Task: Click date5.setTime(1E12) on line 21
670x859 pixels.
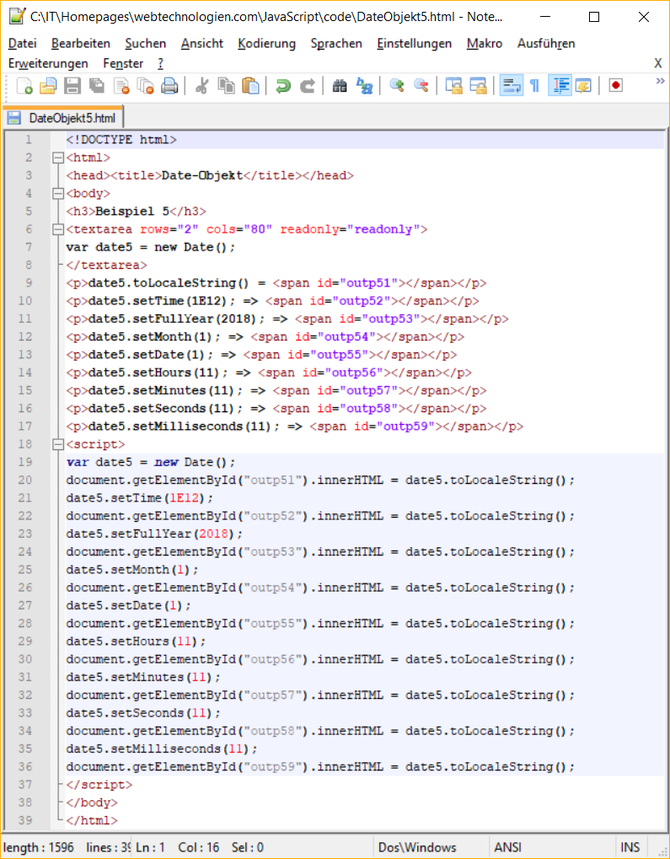Action: coord(140,498)
